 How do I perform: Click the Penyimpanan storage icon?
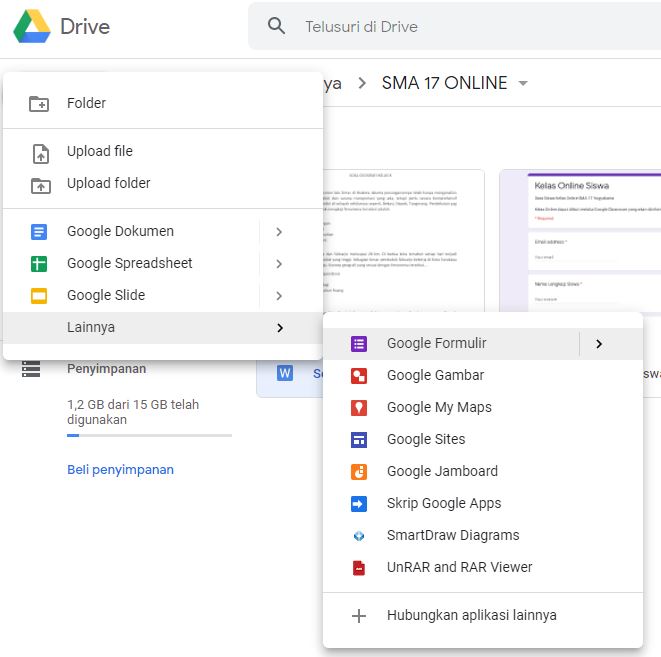(31, 369)
